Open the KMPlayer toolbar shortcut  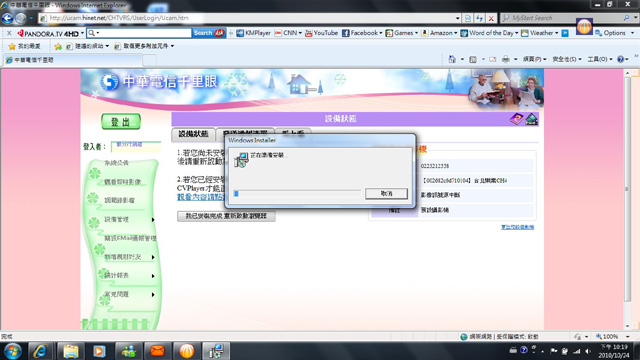(x=253, y=33)
